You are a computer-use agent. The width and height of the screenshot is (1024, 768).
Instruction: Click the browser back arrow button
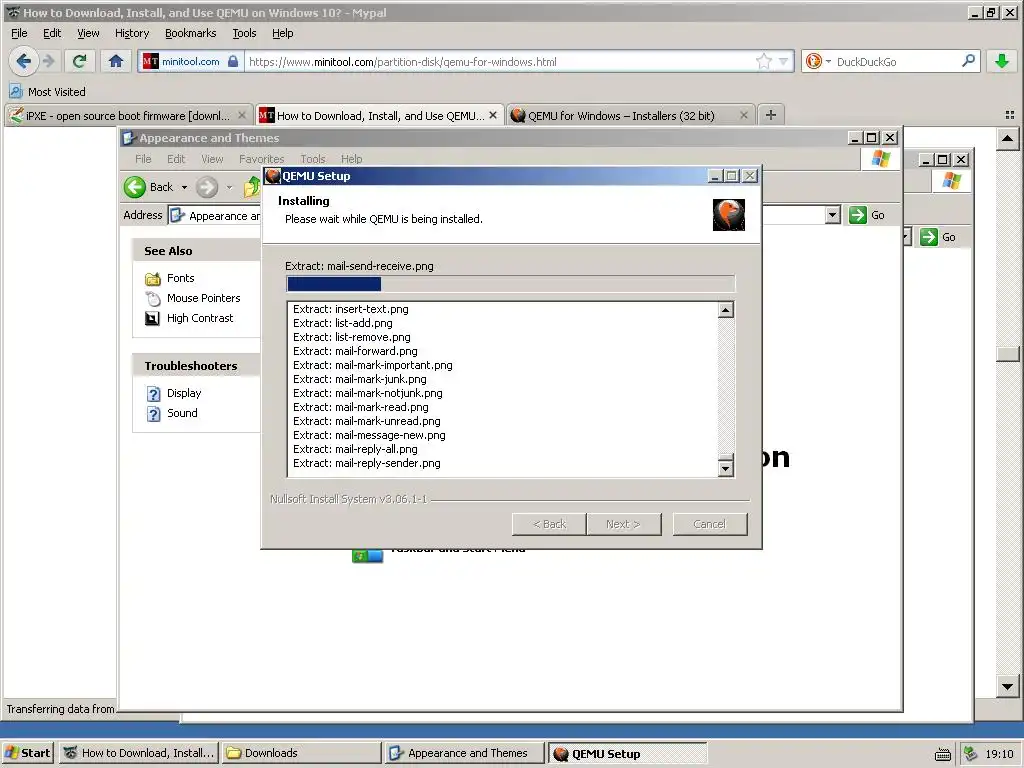[24, 61]
